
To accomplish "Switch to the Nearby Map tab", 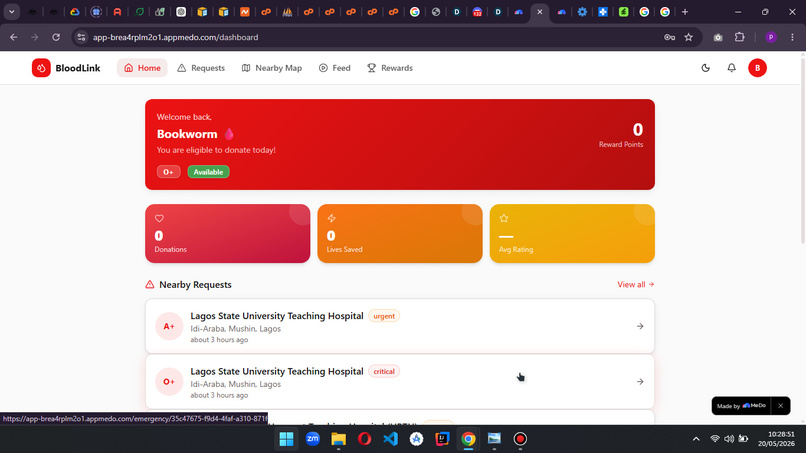I will pyautogui.click(x=272, y=68).
